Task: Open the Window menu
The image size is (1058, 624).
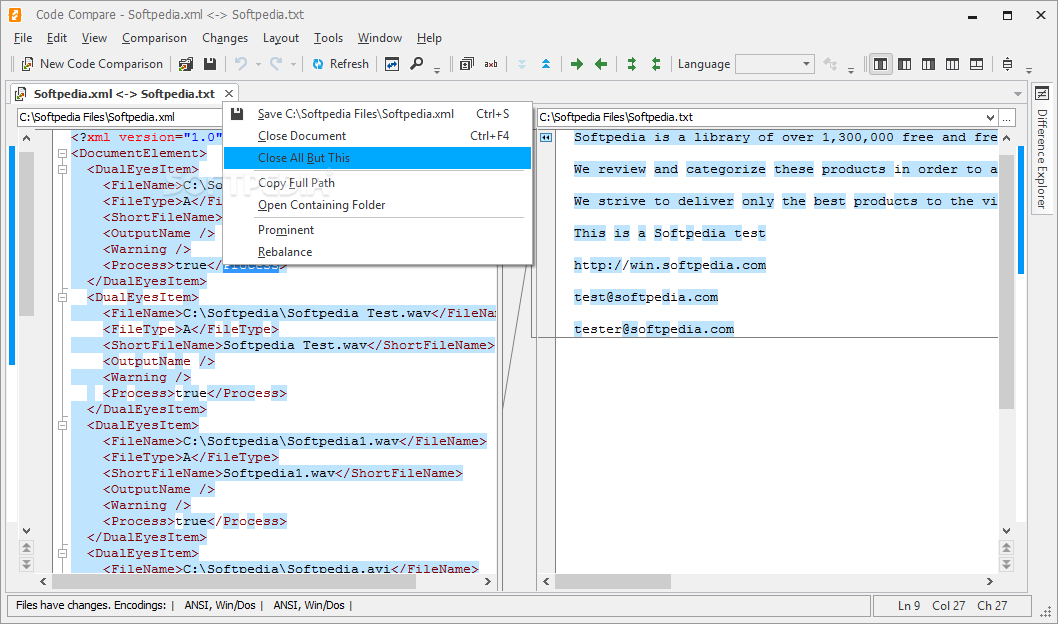Action: coord(380,38)
